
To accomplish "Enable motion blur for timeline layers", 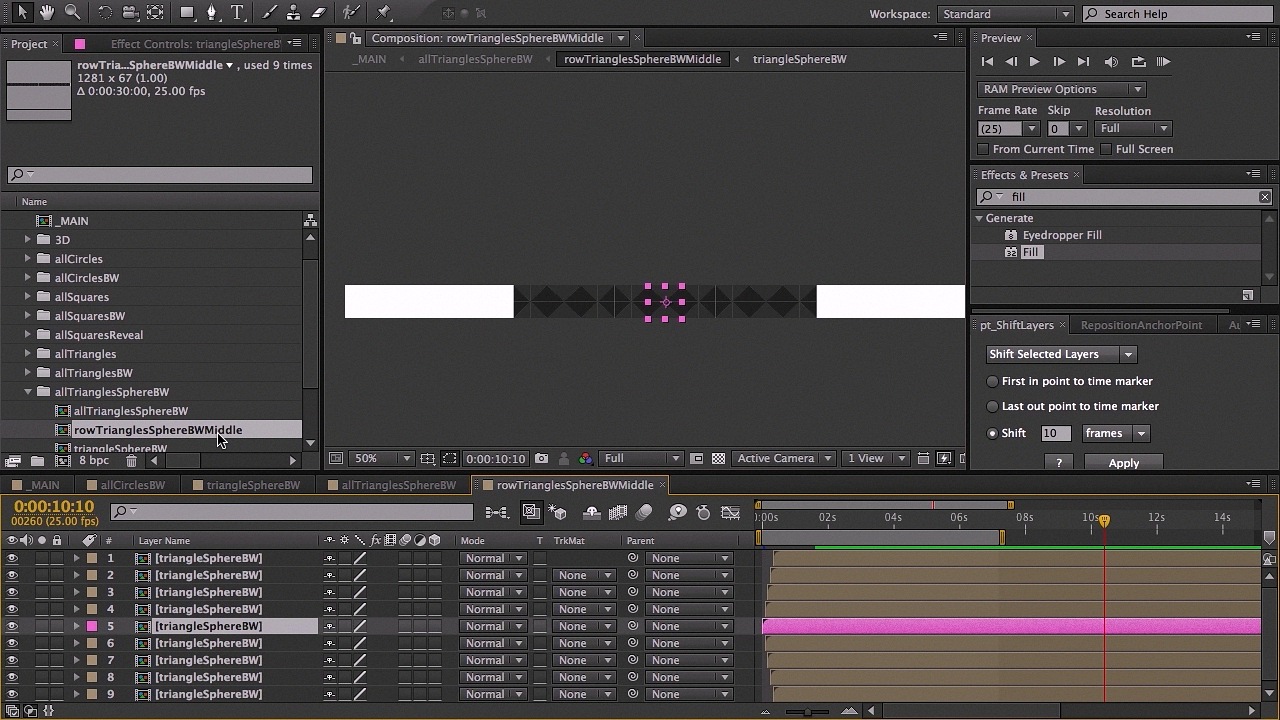I will tap(644, 513).
